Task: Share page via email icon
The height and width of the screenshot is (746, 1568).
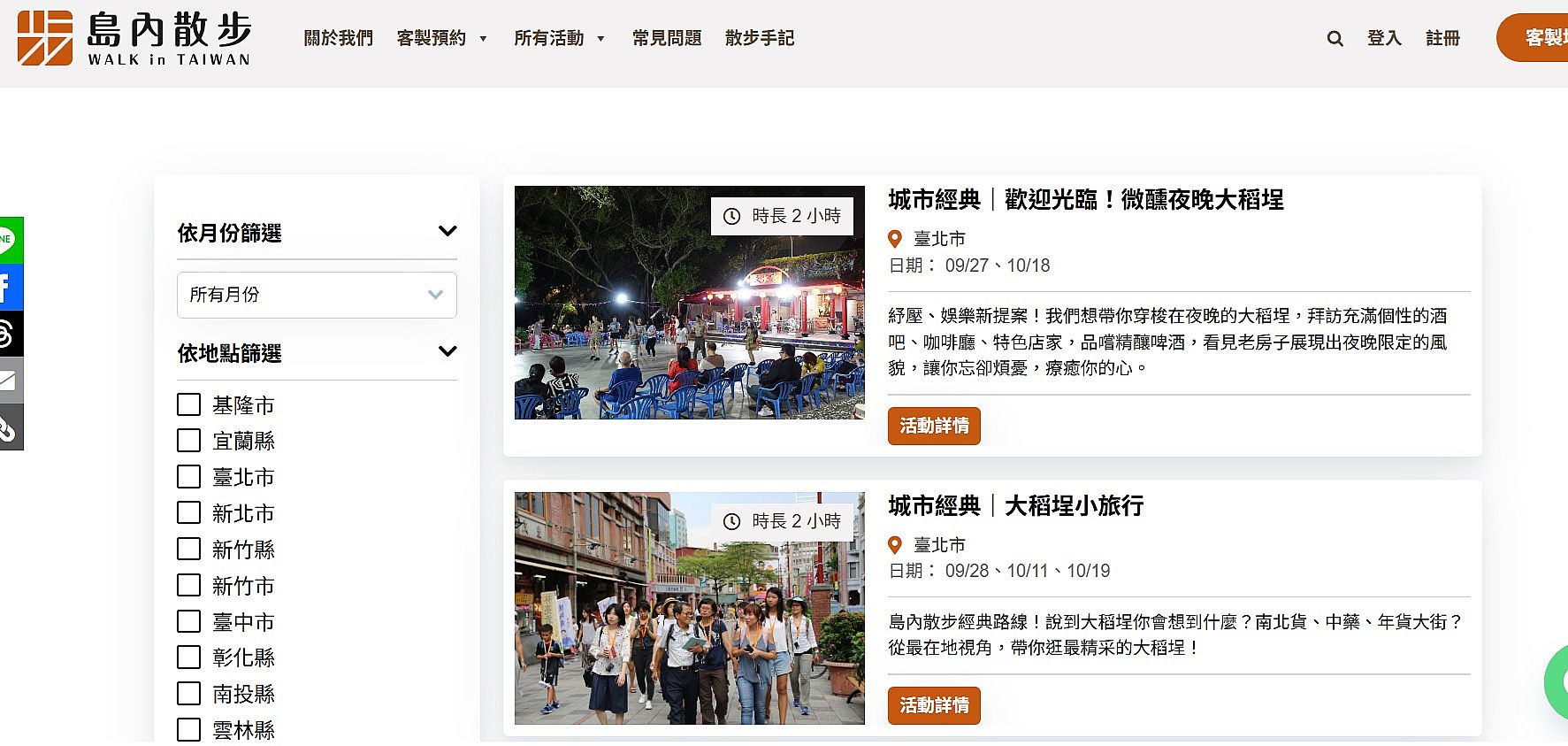Action: [9, 381]
